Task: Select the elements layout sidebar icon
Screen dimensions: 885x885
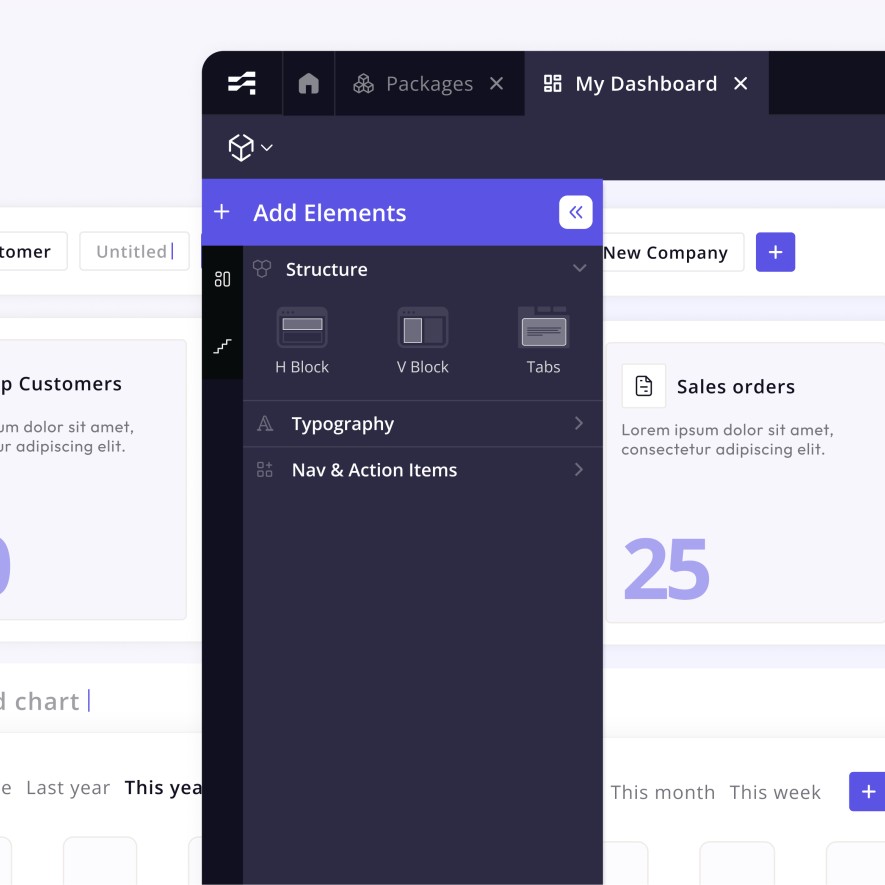Action: point(222,279)
